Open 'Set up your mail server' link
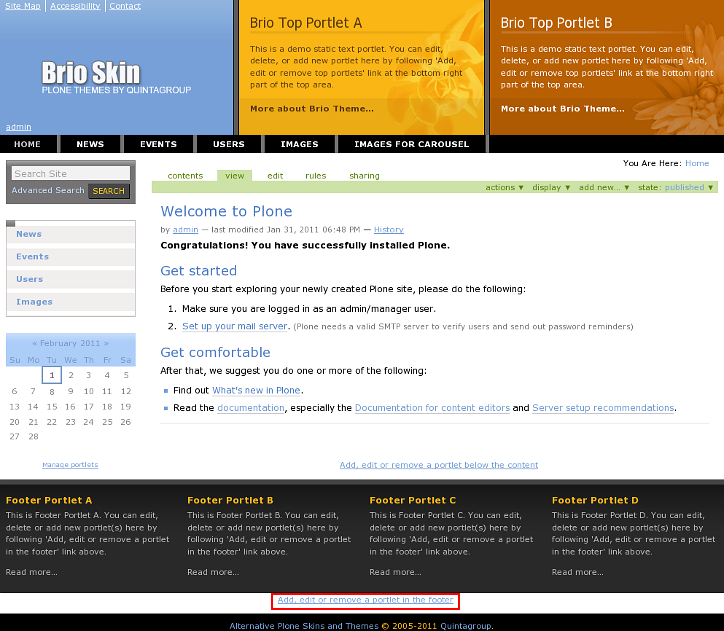724x631 pixels. [x=235, y=326]
